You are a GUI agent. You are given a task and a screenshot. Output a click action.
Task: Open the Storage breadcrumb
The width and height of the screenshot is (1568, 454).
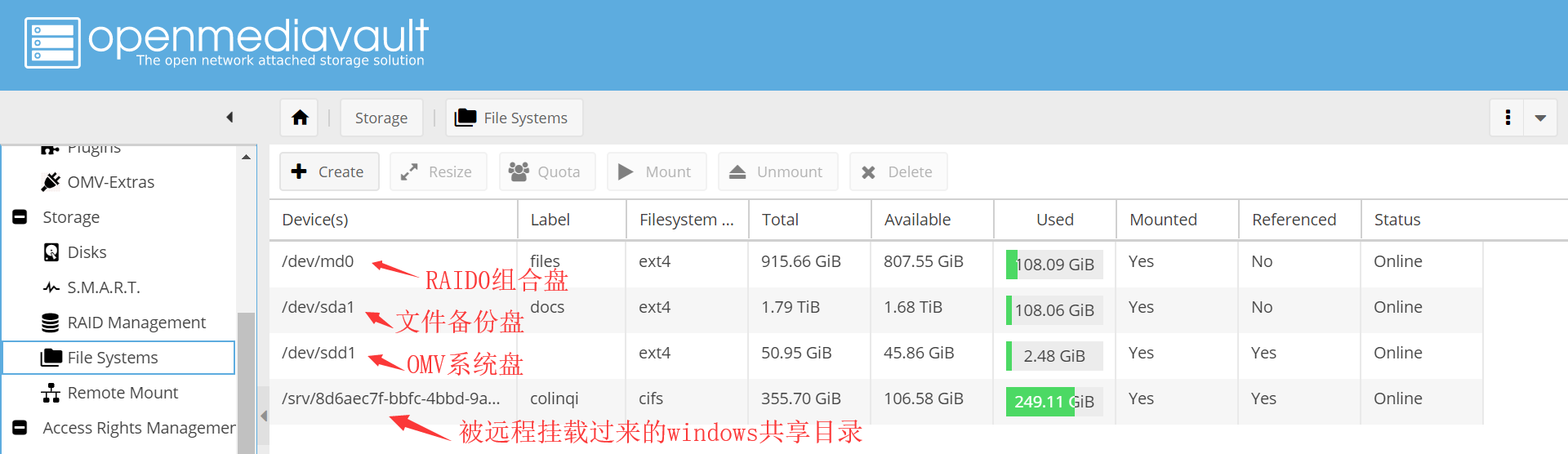(381, 118)
